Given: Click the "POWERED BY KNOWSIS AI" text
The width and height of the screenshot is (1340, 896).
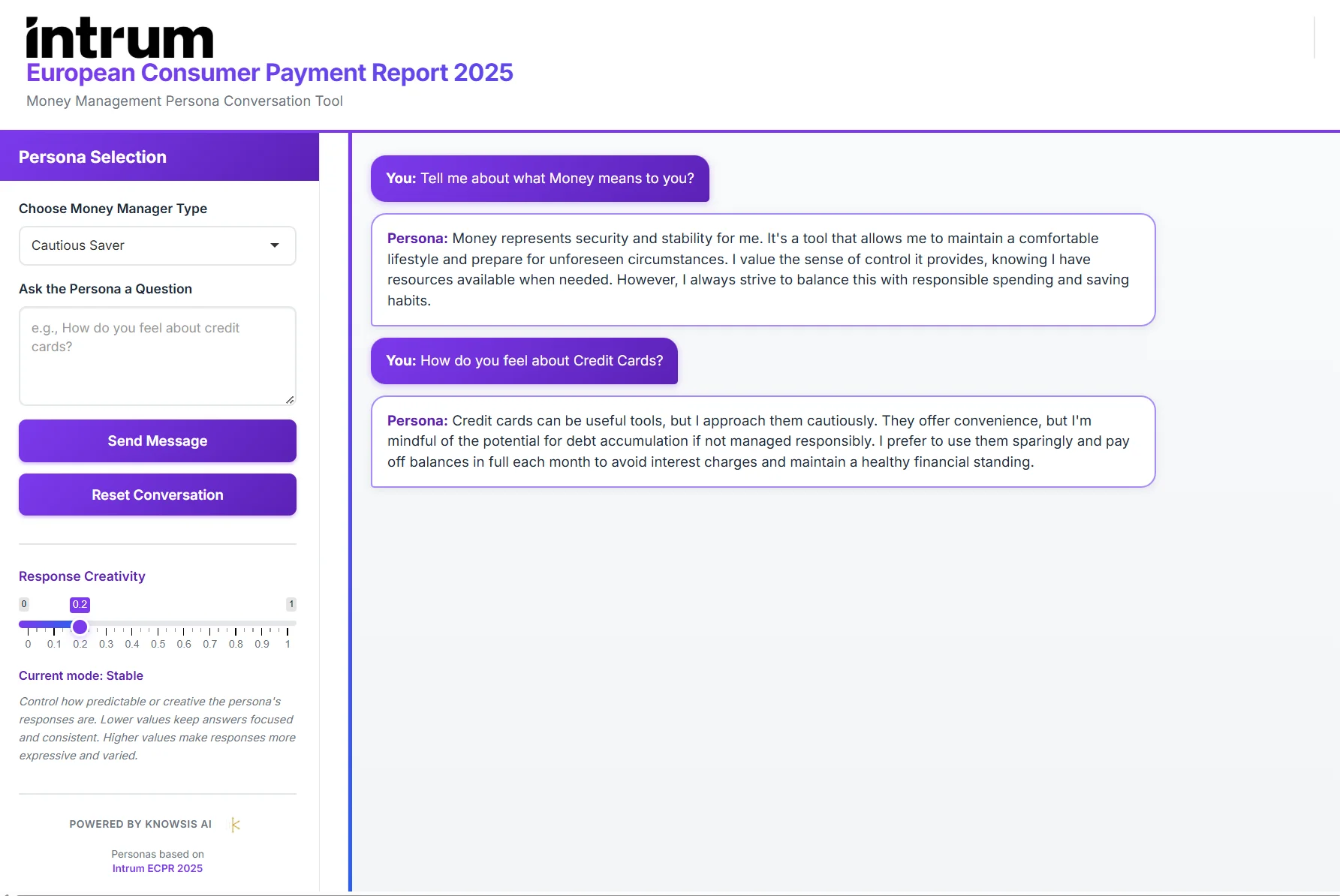Looking at the screenshot, I should pyautogui.click(x=140, y=824).
